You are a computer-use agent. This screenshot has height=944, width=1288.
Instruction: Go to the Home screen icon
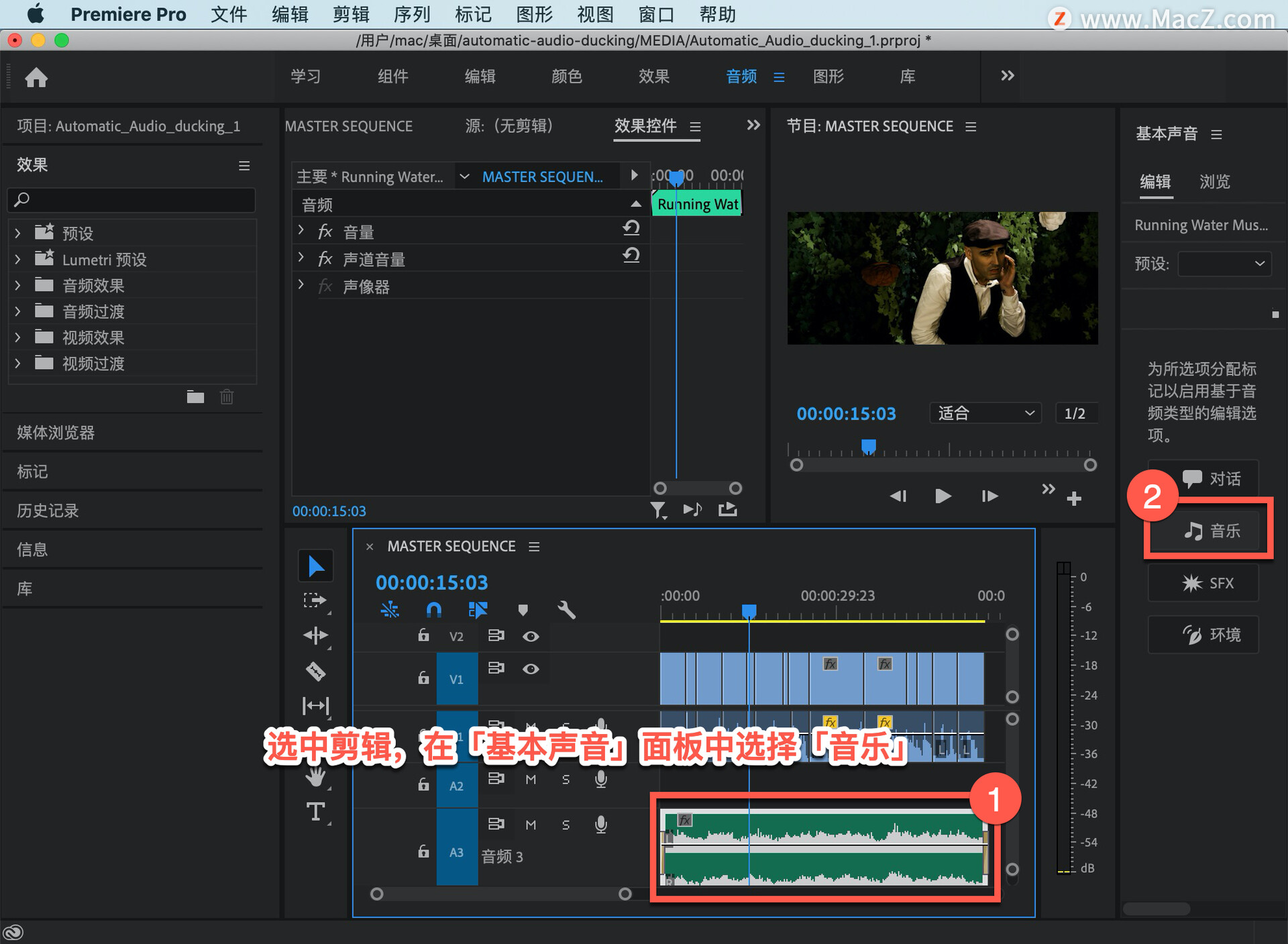click(36, 77)
